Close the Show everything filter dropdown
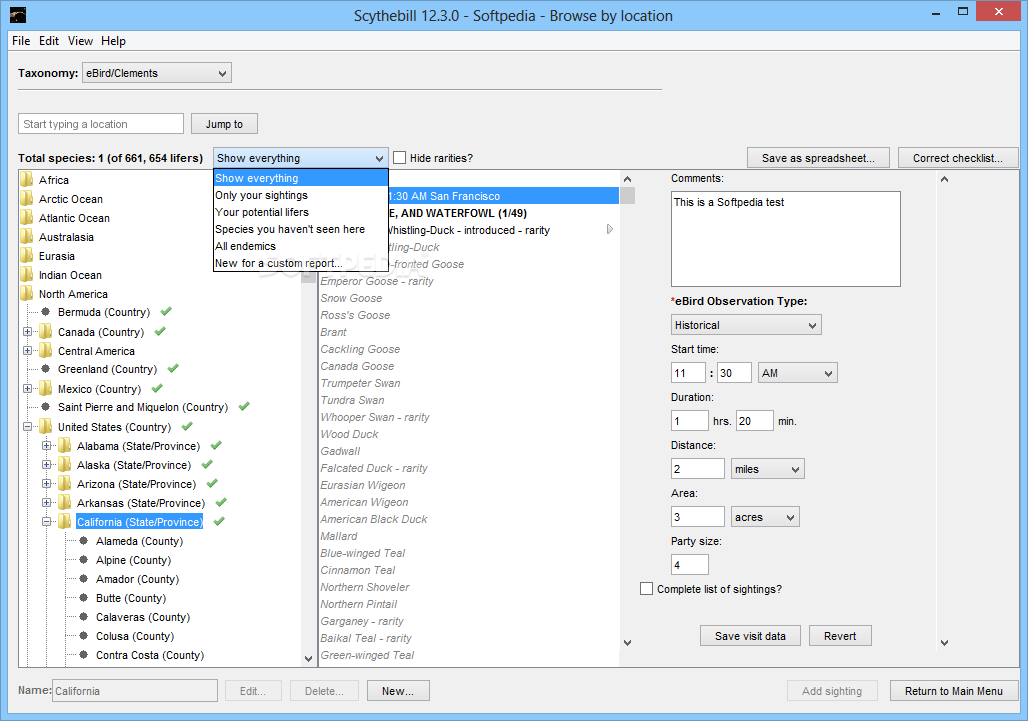 (x=301, y=158)
